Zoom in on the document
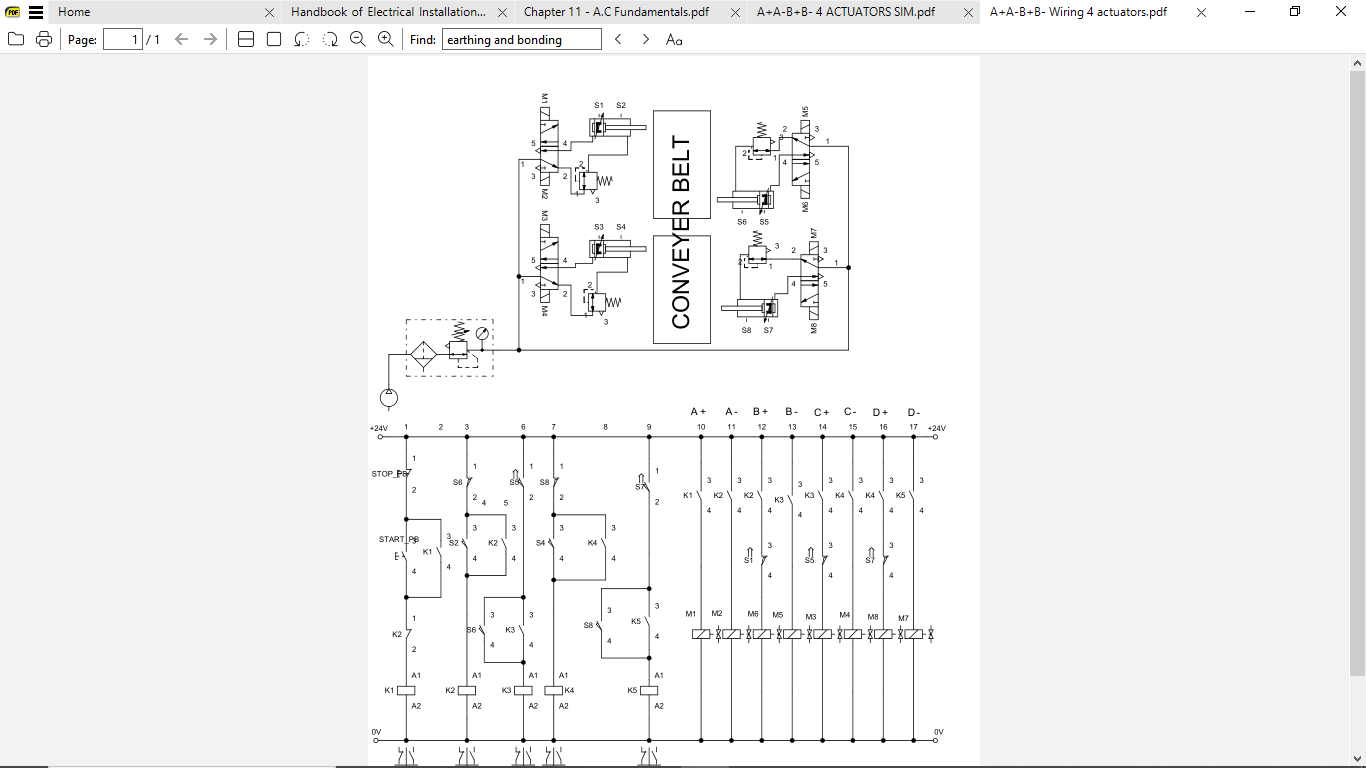 coord(386,39)
